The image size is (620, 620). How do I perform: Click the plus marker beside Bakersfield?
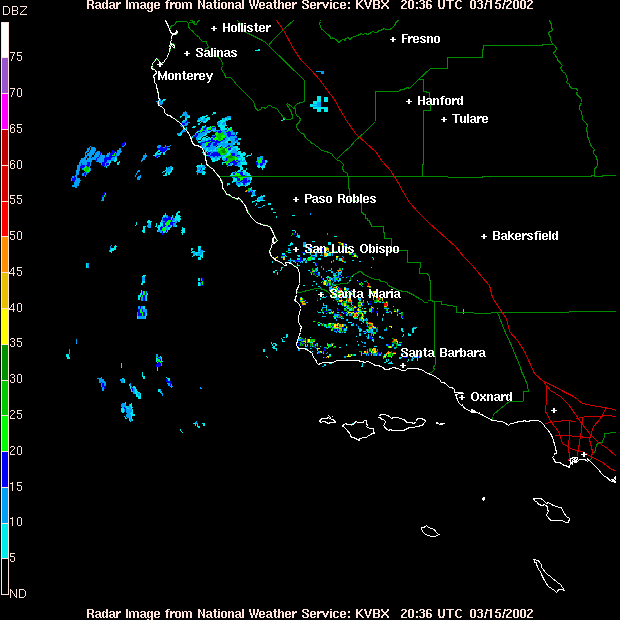[x=484, y=237]
